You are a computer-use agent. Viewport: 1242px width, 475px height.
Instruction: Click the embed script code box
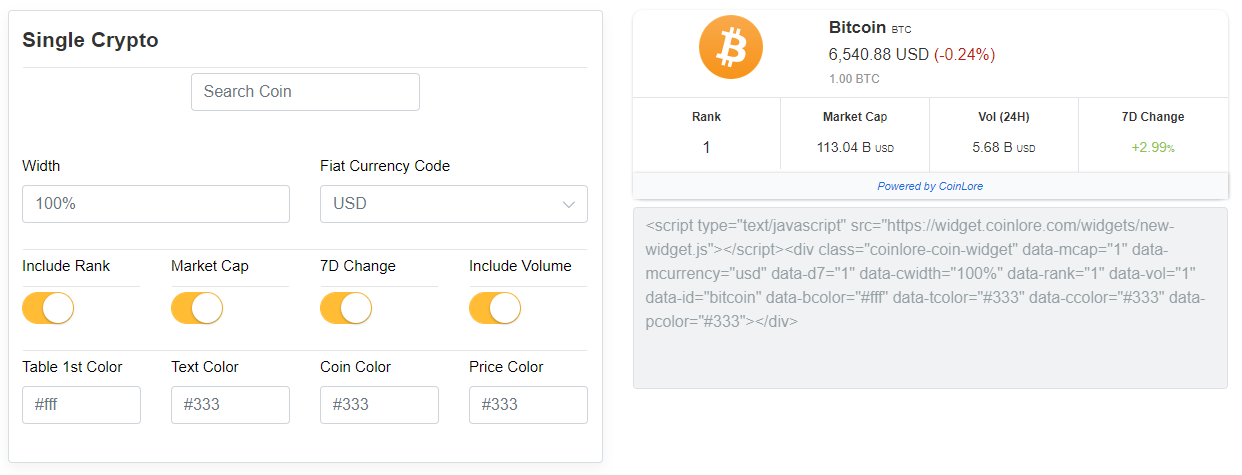pos(930,298)
